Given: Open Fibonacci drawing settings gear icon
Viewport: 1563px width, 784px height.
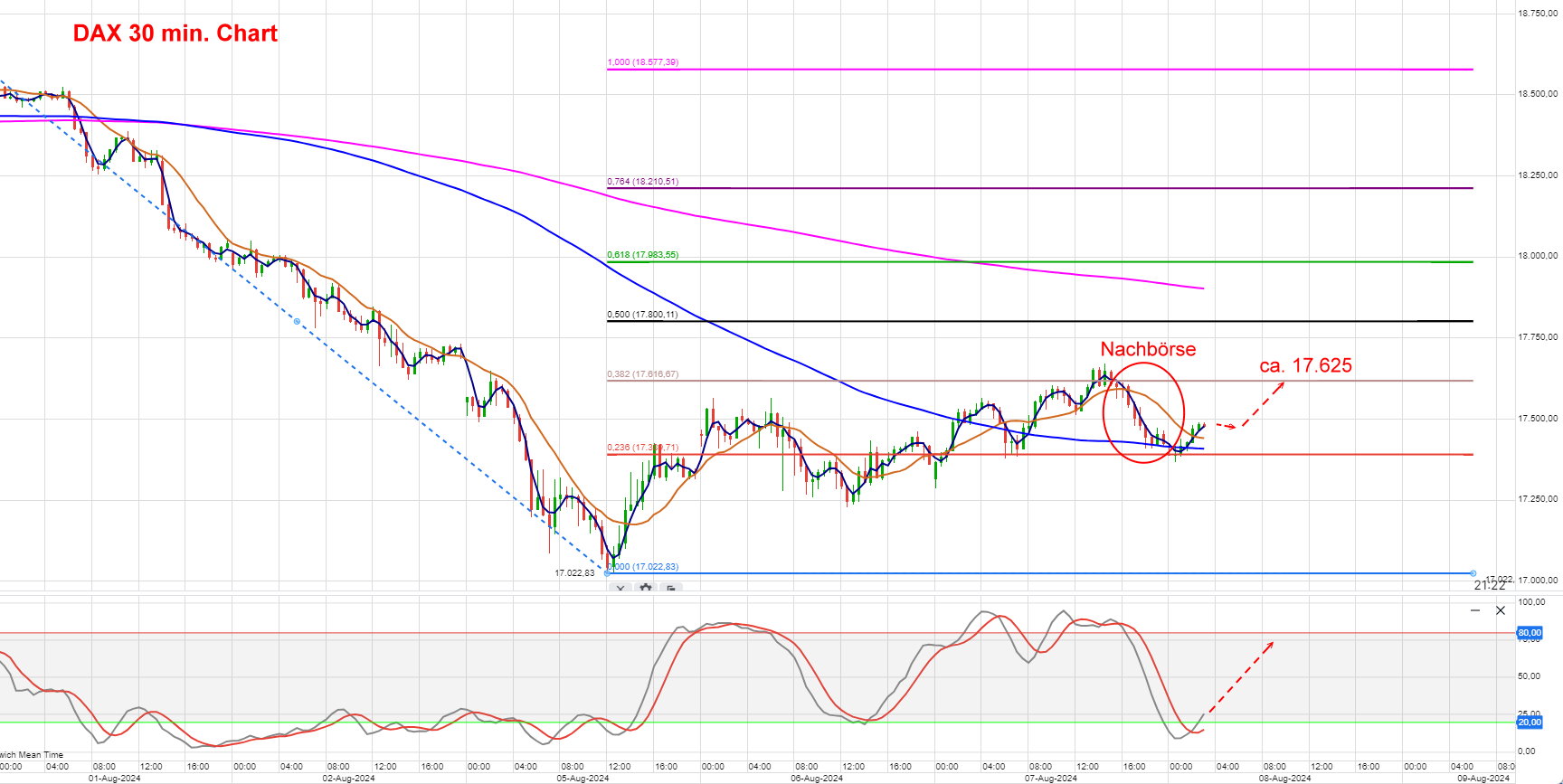Looking at the screenshot, I should 645,588.
